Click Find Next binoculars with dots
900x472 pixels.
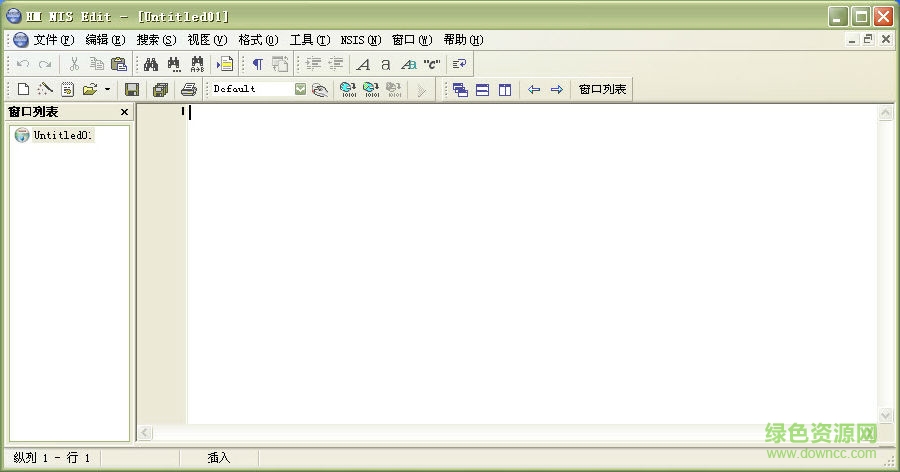point(174,64)
